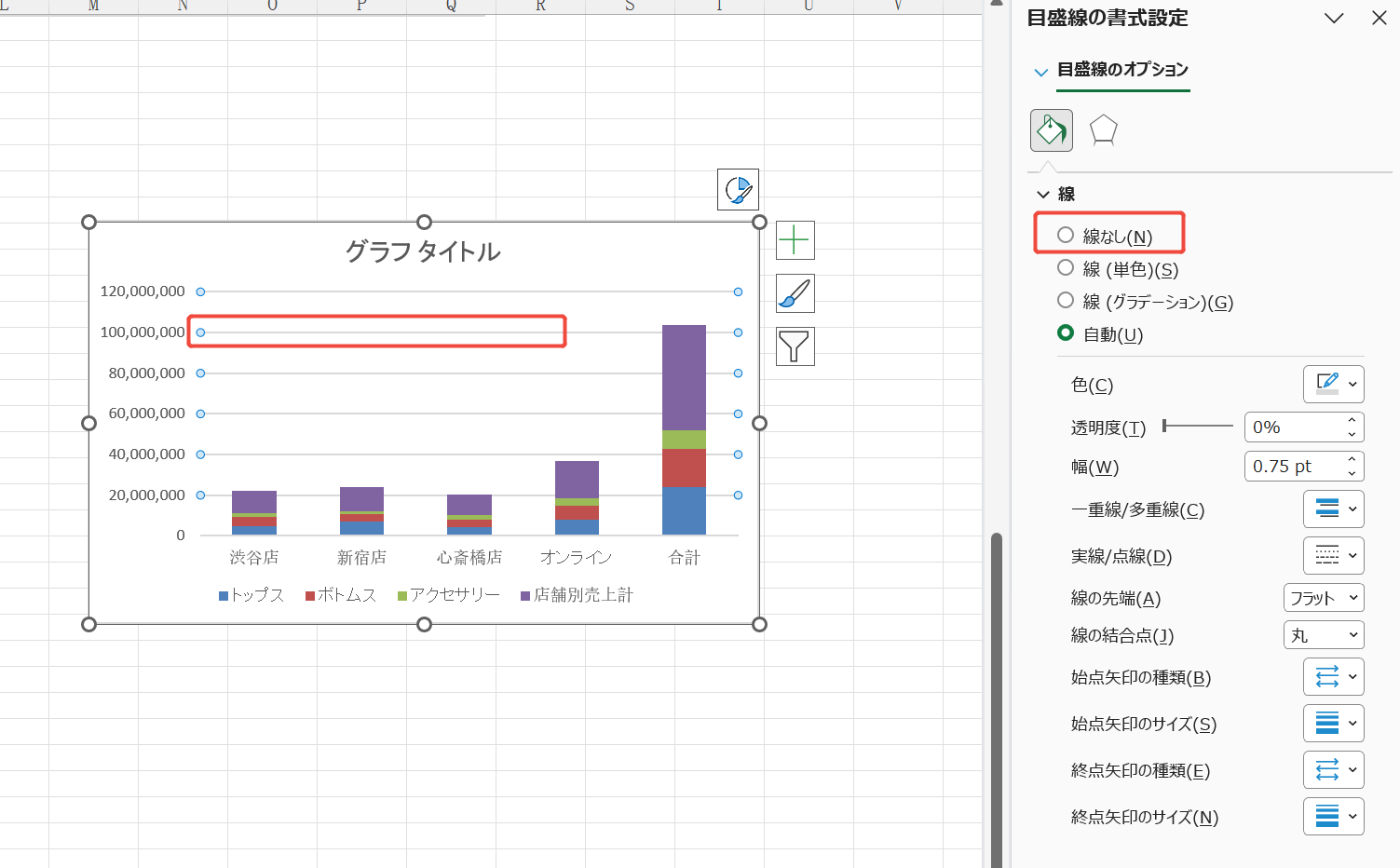
Task: Expand the 目盛線のオプション menu chevron
Action: pos(1041,72)
